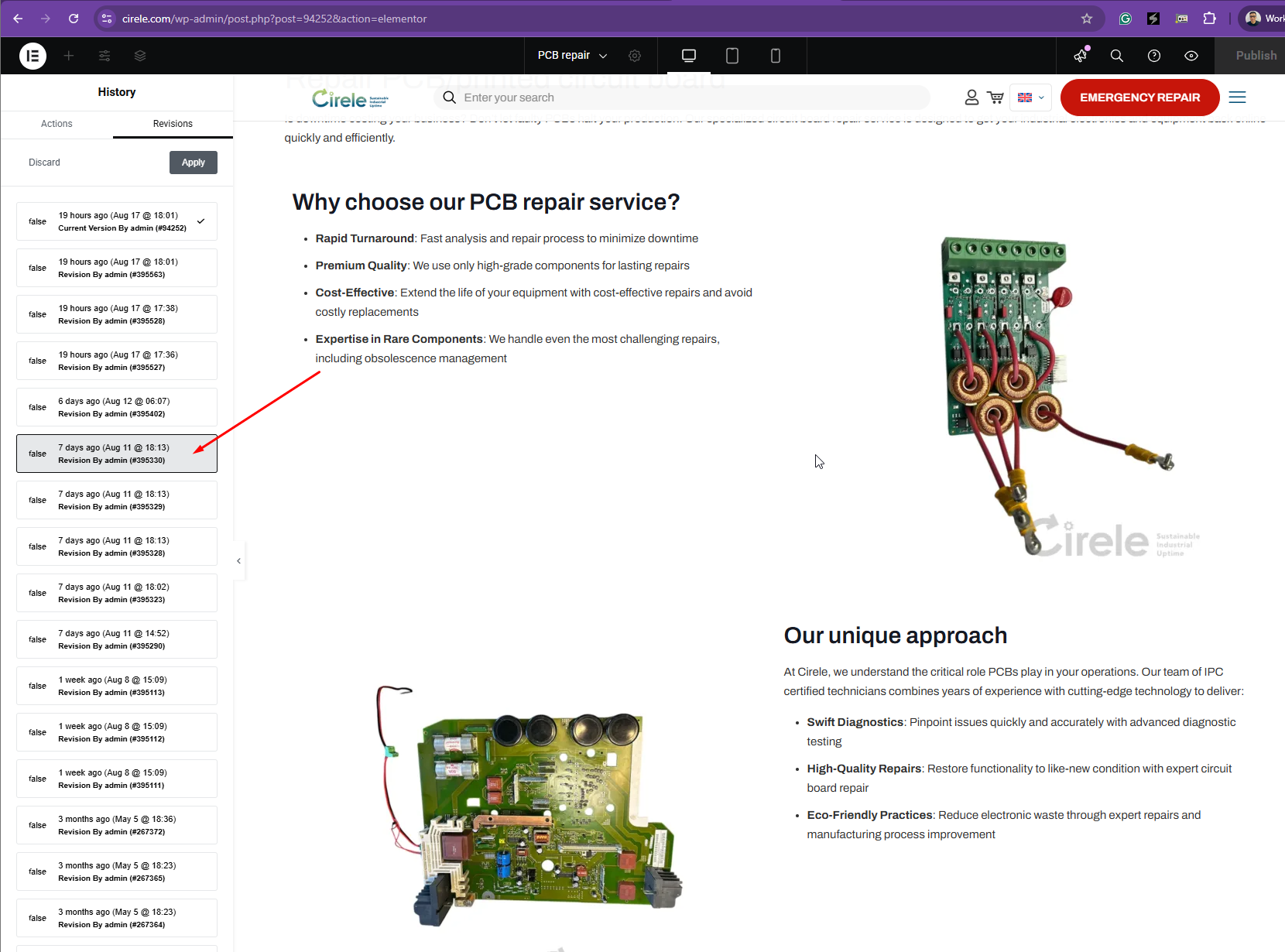Select revision #395290 from 14:52

tap(117, 639)
